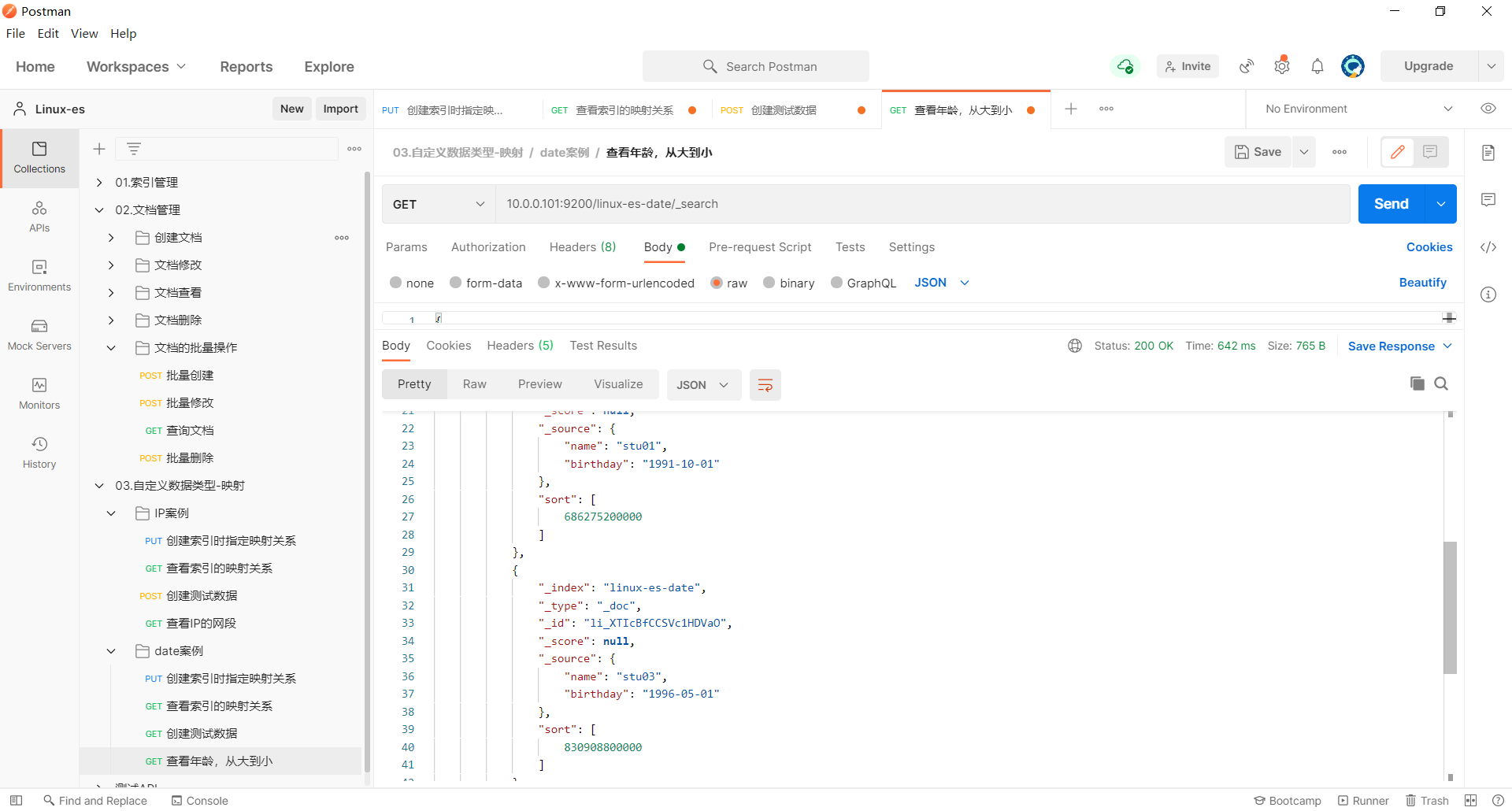
Task: Click the collections sidebar scrollbar
Action: [367, 472]
